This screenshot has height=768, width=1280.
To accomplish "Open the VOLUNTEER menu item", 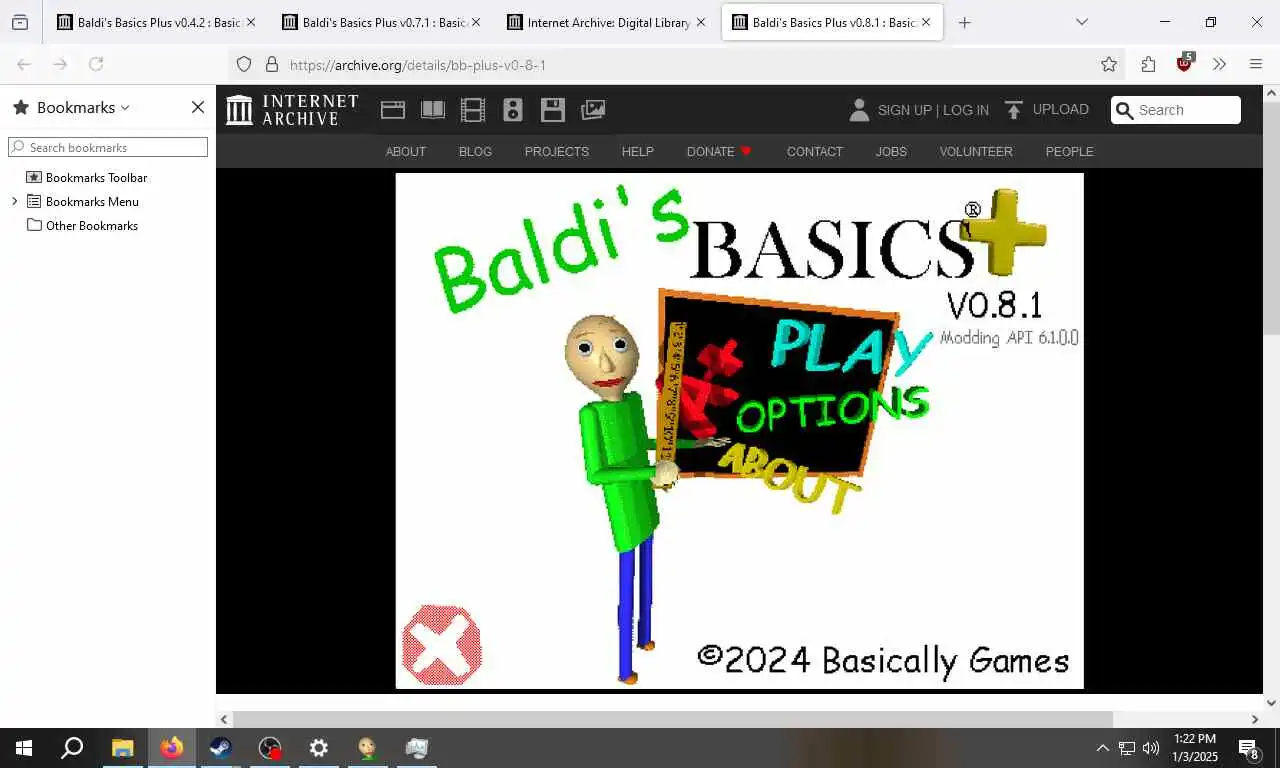I will click(976, 151).
